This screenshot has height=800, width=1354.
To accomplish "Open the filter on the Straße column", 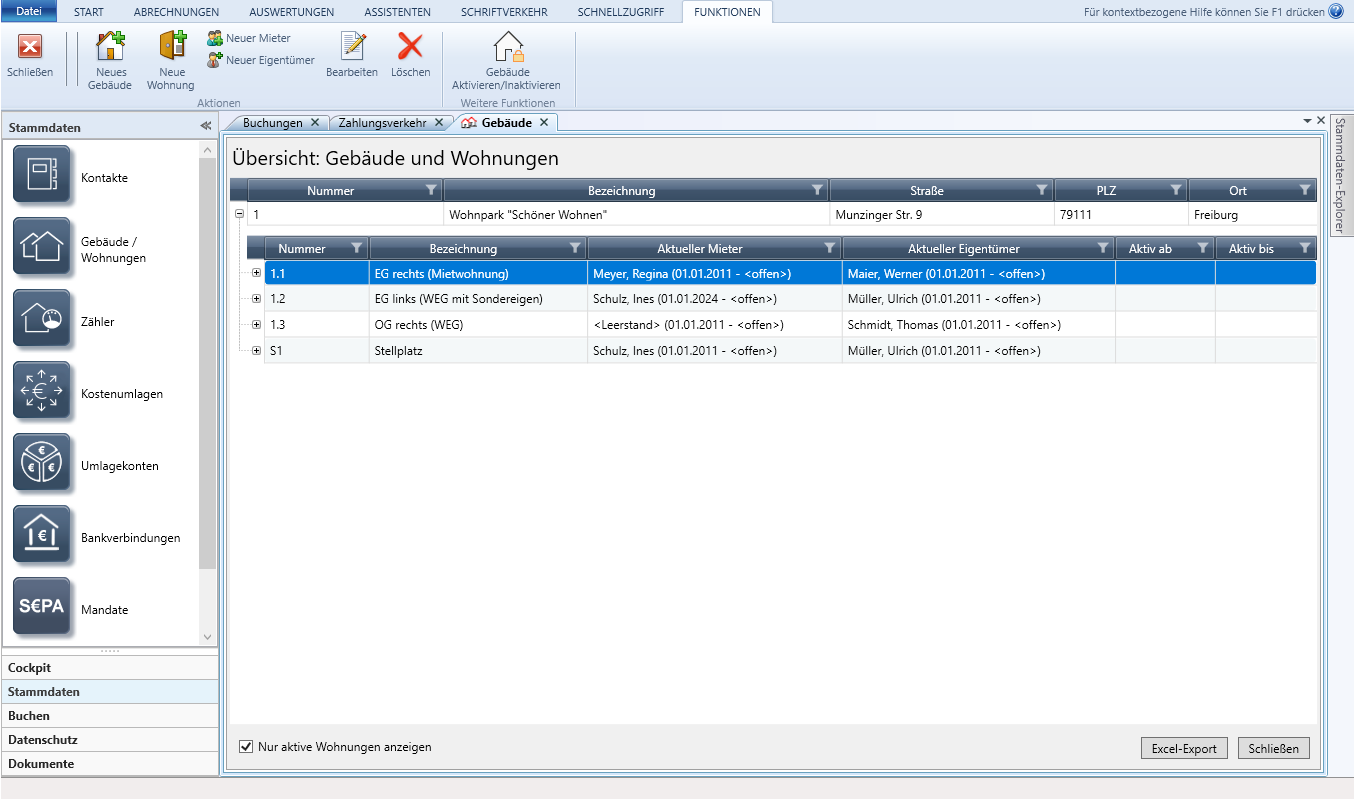I will tap(1042, 190).
